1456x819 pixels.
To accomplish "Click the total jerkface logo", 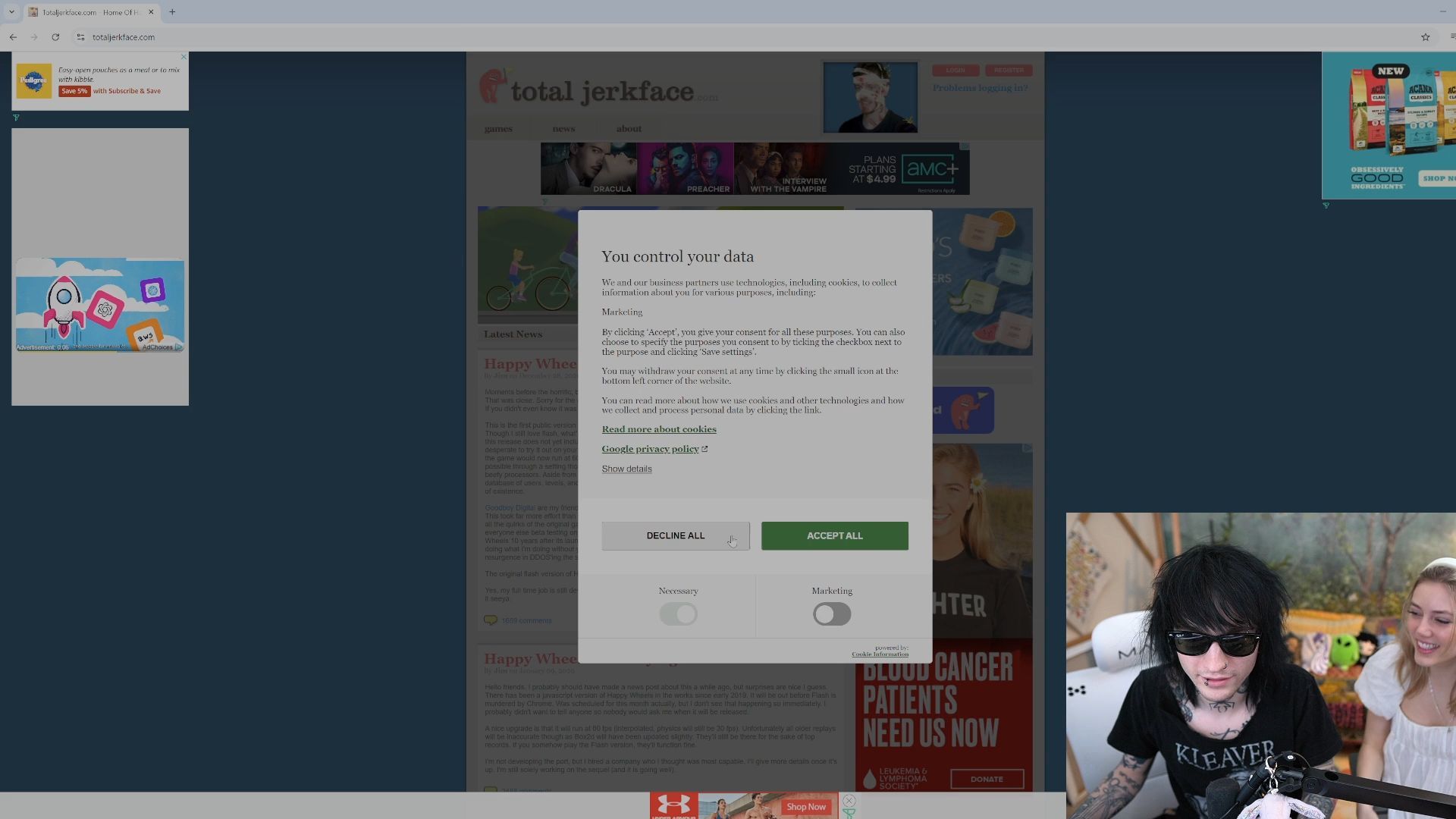I will (598, 89).
